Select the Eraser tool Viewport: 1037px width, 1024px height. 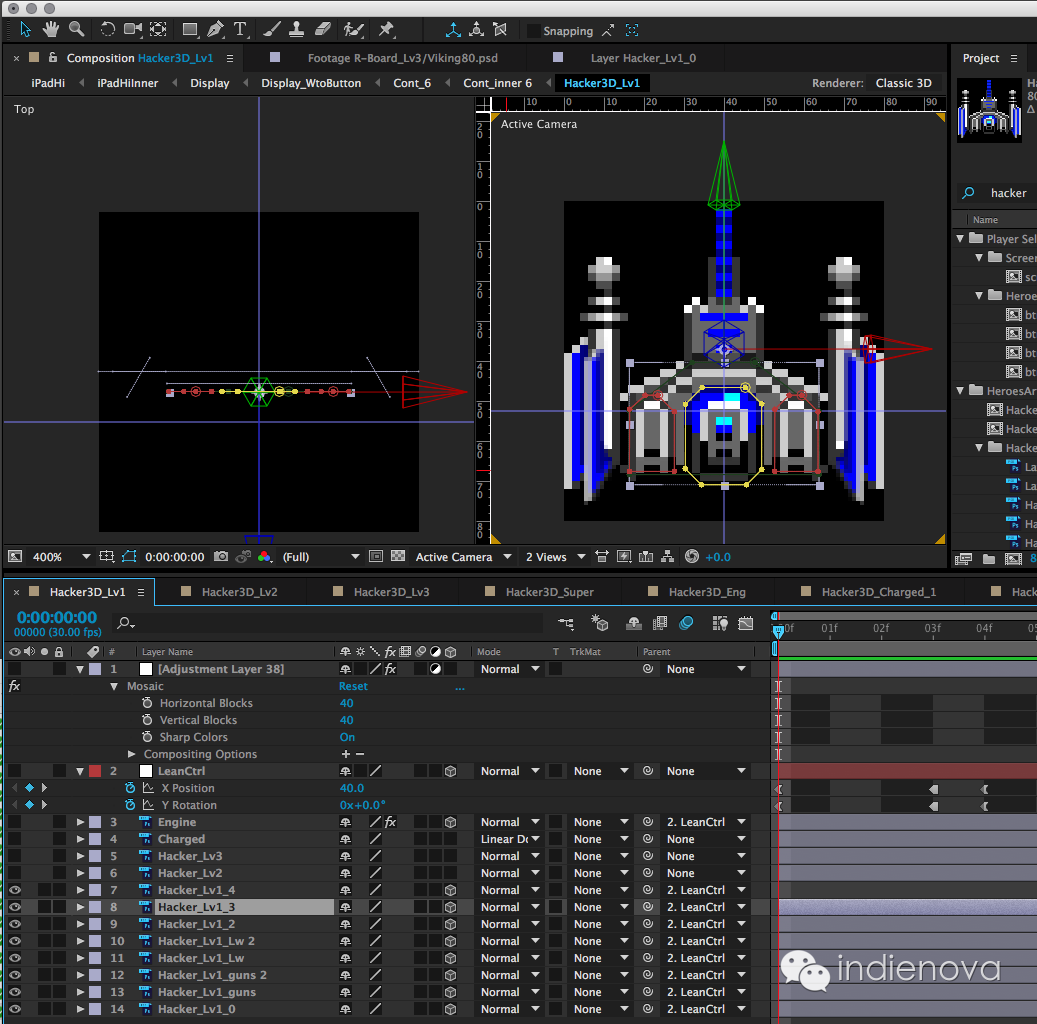point(323,30)
